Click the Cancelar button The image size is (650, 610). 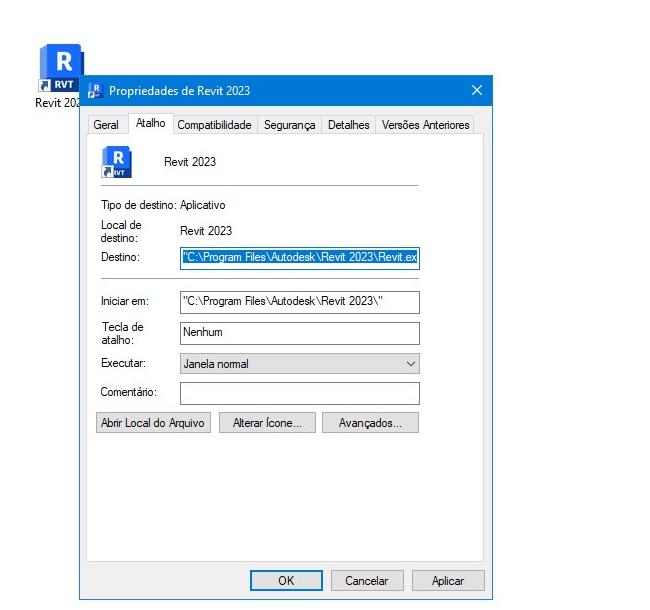tap(367, 581)
